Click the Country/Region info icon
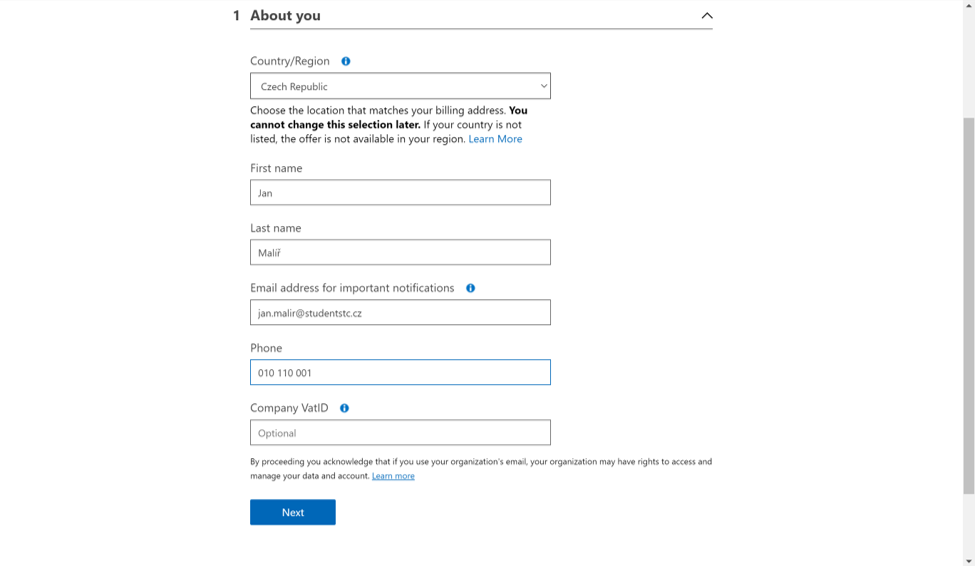The width and height of the screenshot is (975, 566). click(x=346, y=61)
